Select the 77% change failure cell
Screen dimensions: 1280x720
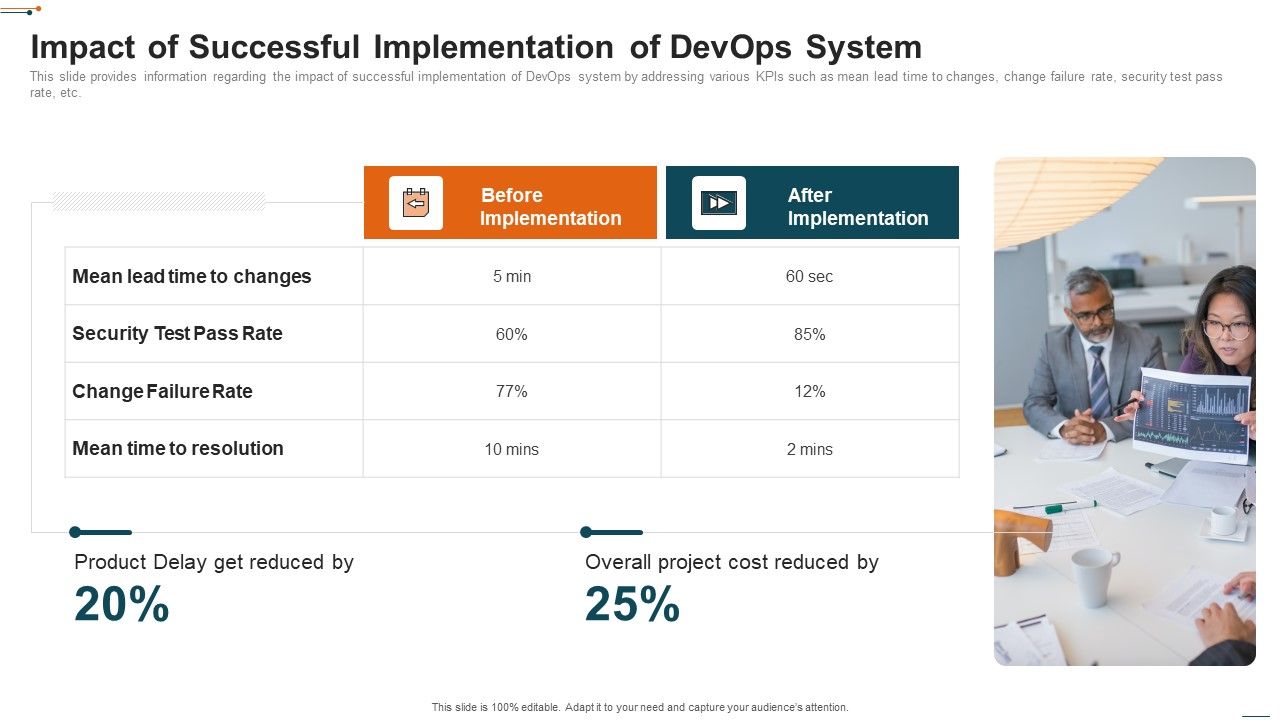tap(511, 392)
